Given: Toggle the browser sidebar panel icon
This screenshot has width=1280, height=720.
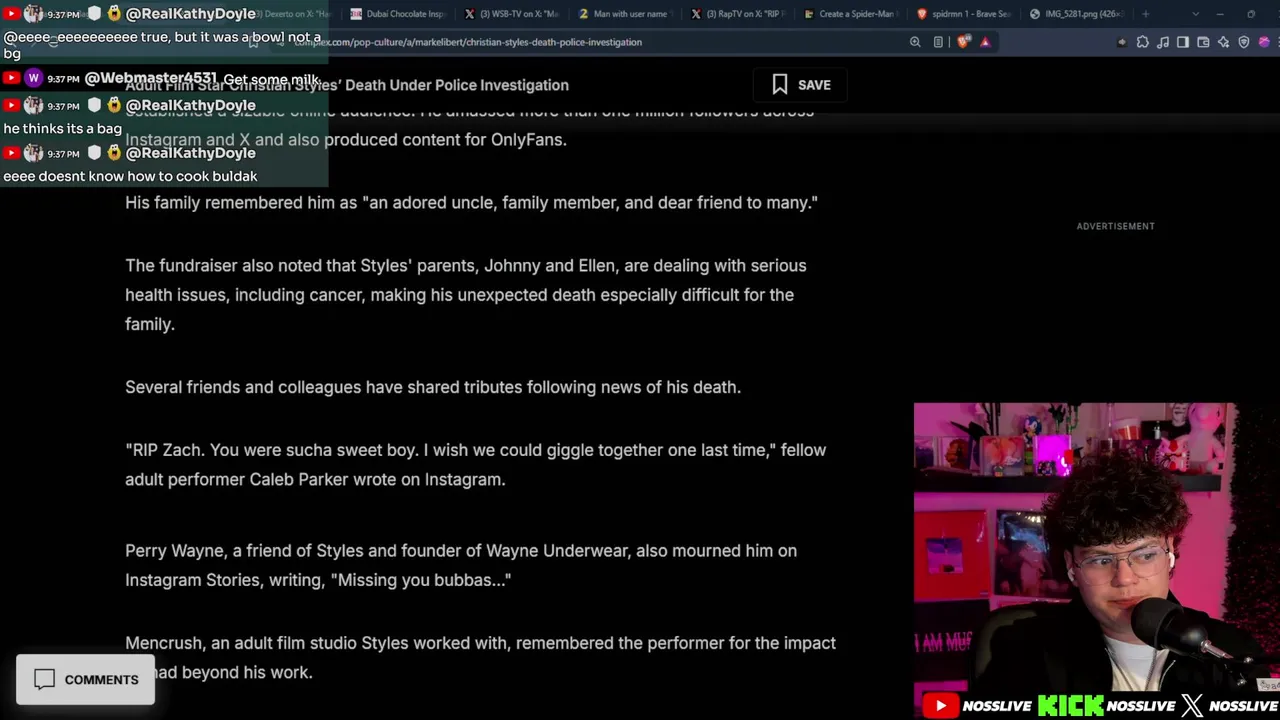Looking at the screenshot, I should click(x=1183, y=42).
